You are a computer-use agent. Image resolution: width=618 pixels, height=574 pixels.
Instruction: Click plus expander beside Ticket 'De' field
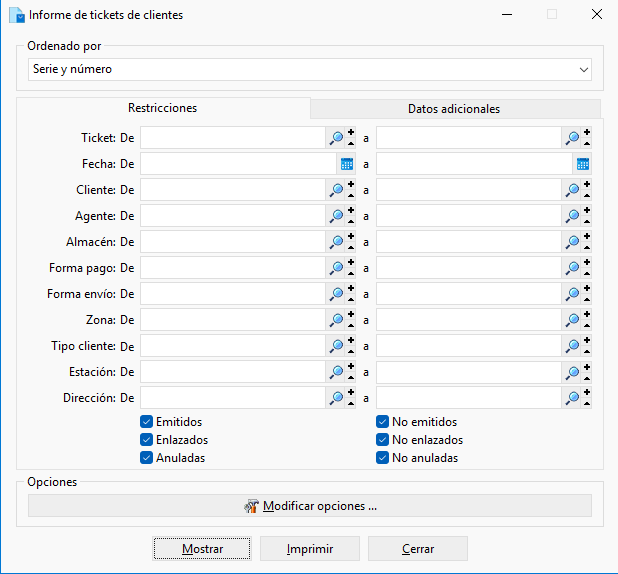click(x=351, y=132)
